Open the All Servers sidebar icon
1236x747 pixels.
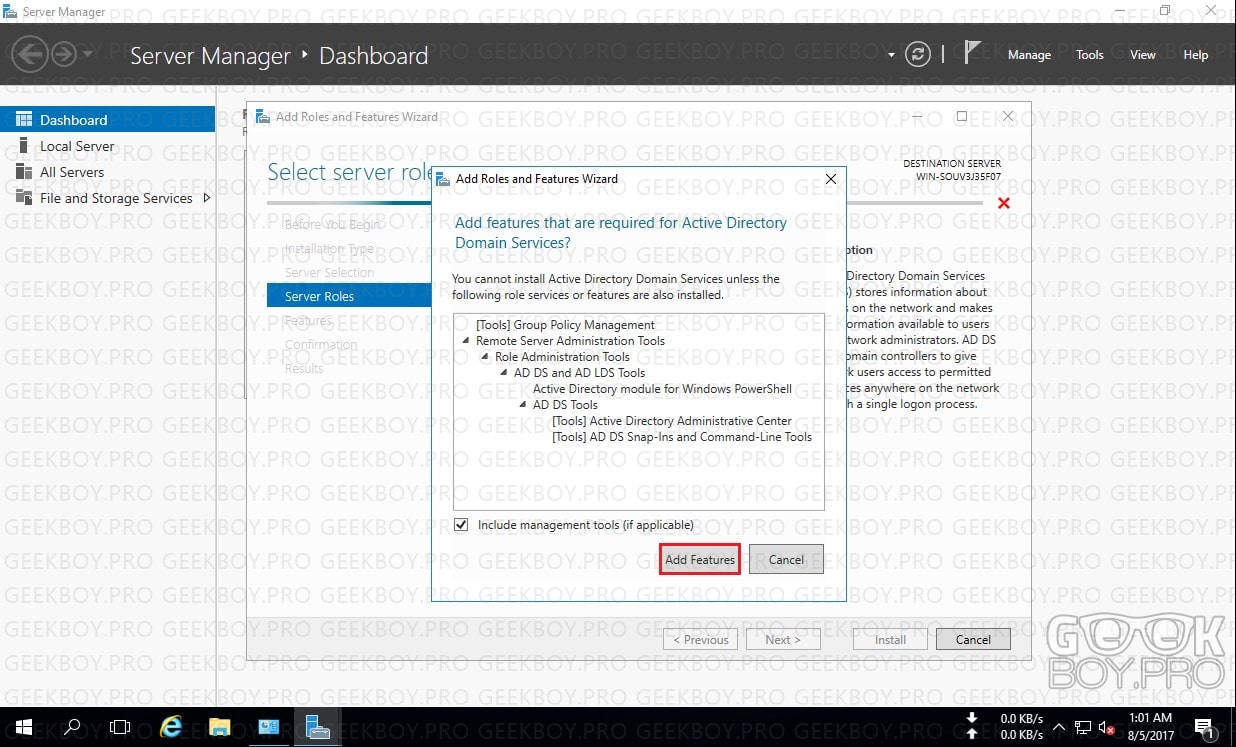pos(24,172)
